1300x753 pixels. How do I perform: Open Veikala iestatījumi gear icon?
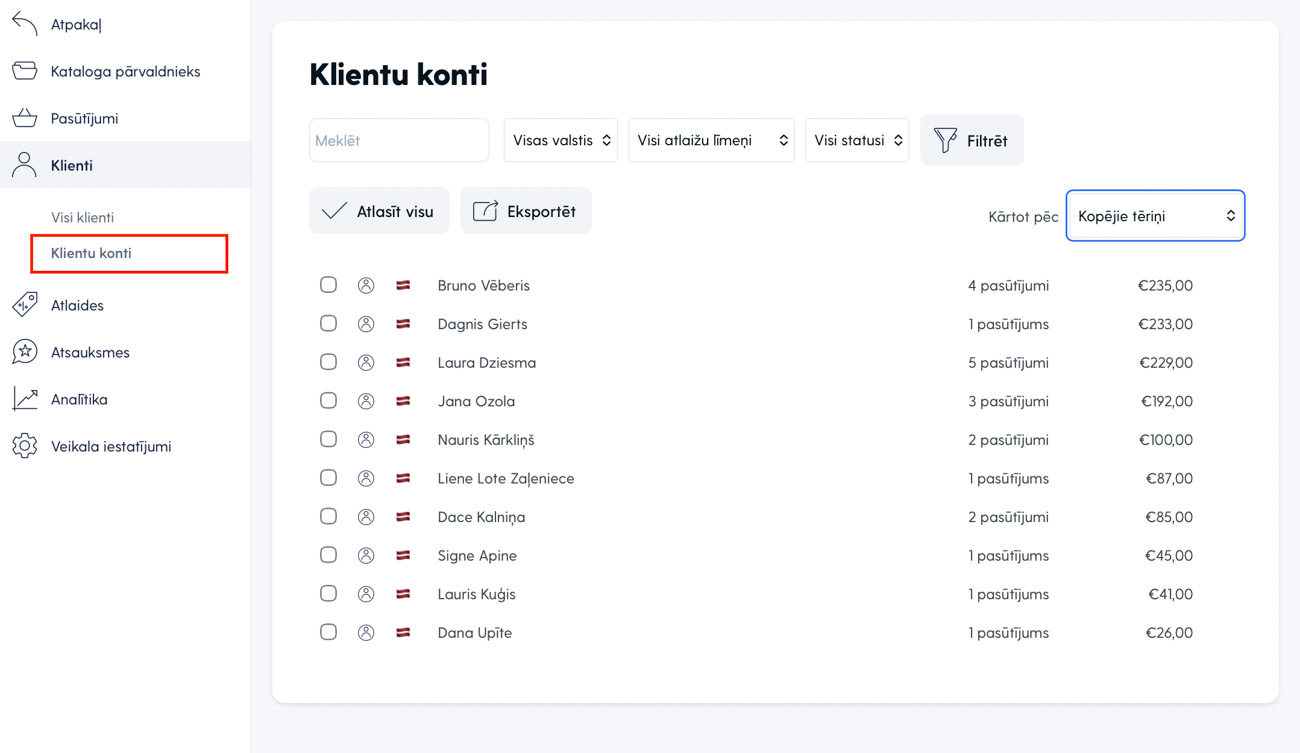tap(25, 446)
